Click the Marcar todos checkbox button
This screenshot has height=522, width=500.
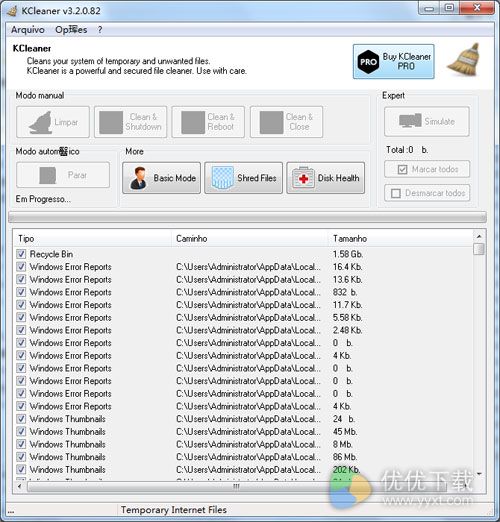pyautogui.click(x=427, y=169)
